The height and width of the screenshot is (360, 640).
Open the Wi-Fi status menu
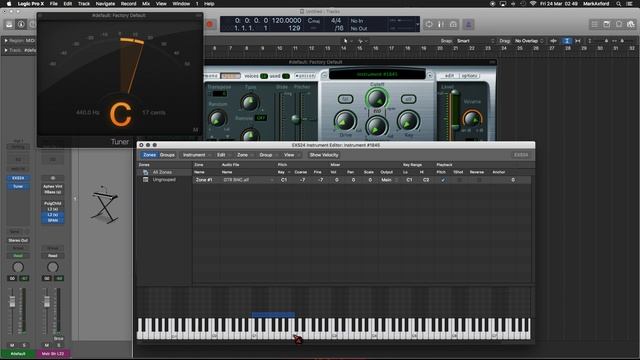coord(533,4)
